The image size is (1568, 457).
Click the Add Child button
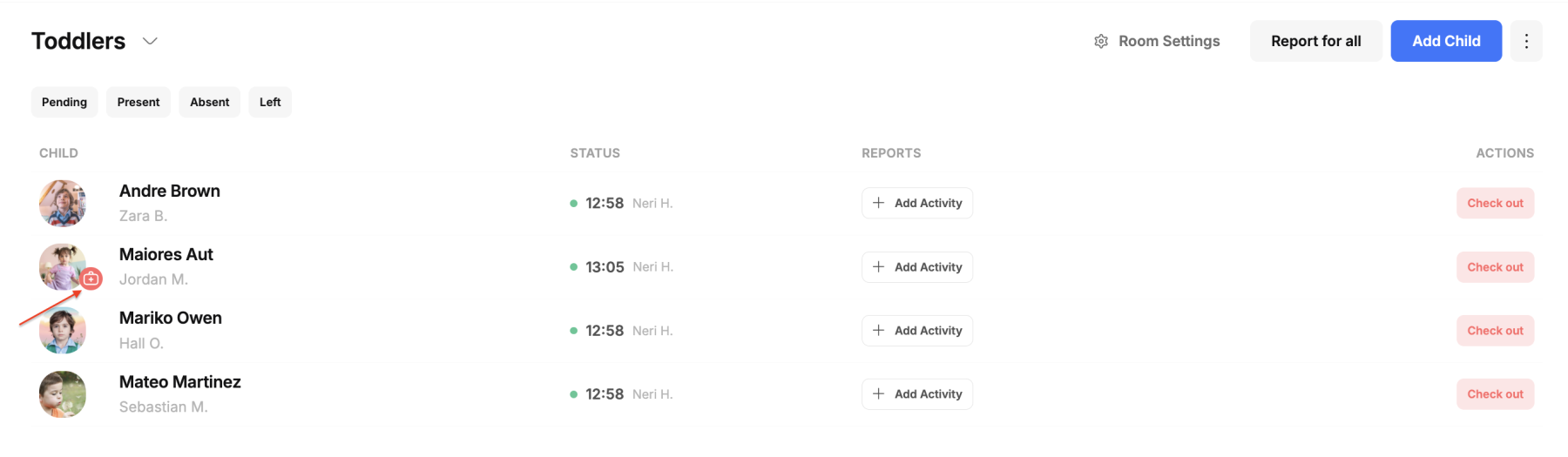pyautogui.click(x=1446, y=41)
